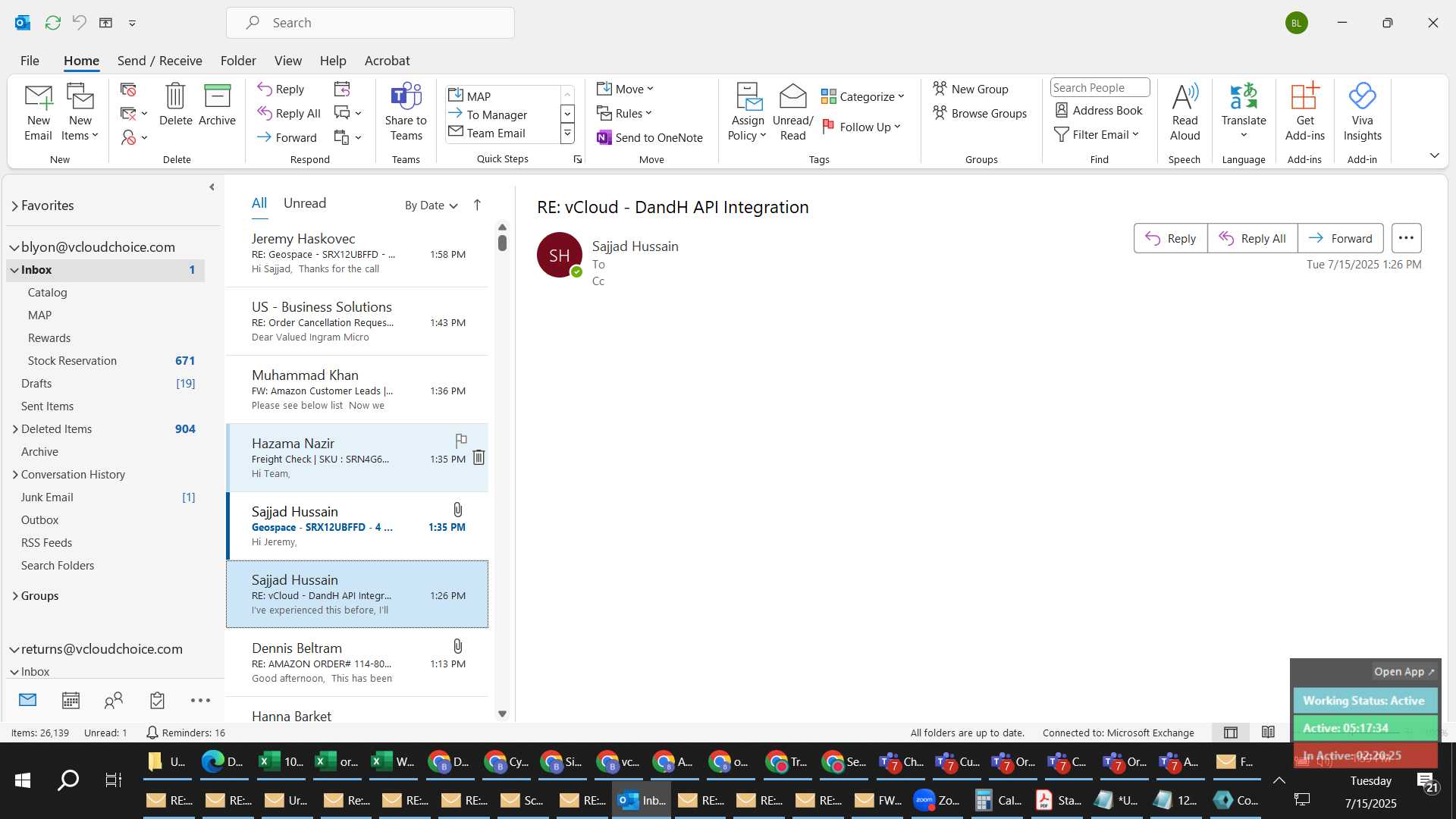Click New Group
The image size is (1456, 819).
[x=971, y=89]
